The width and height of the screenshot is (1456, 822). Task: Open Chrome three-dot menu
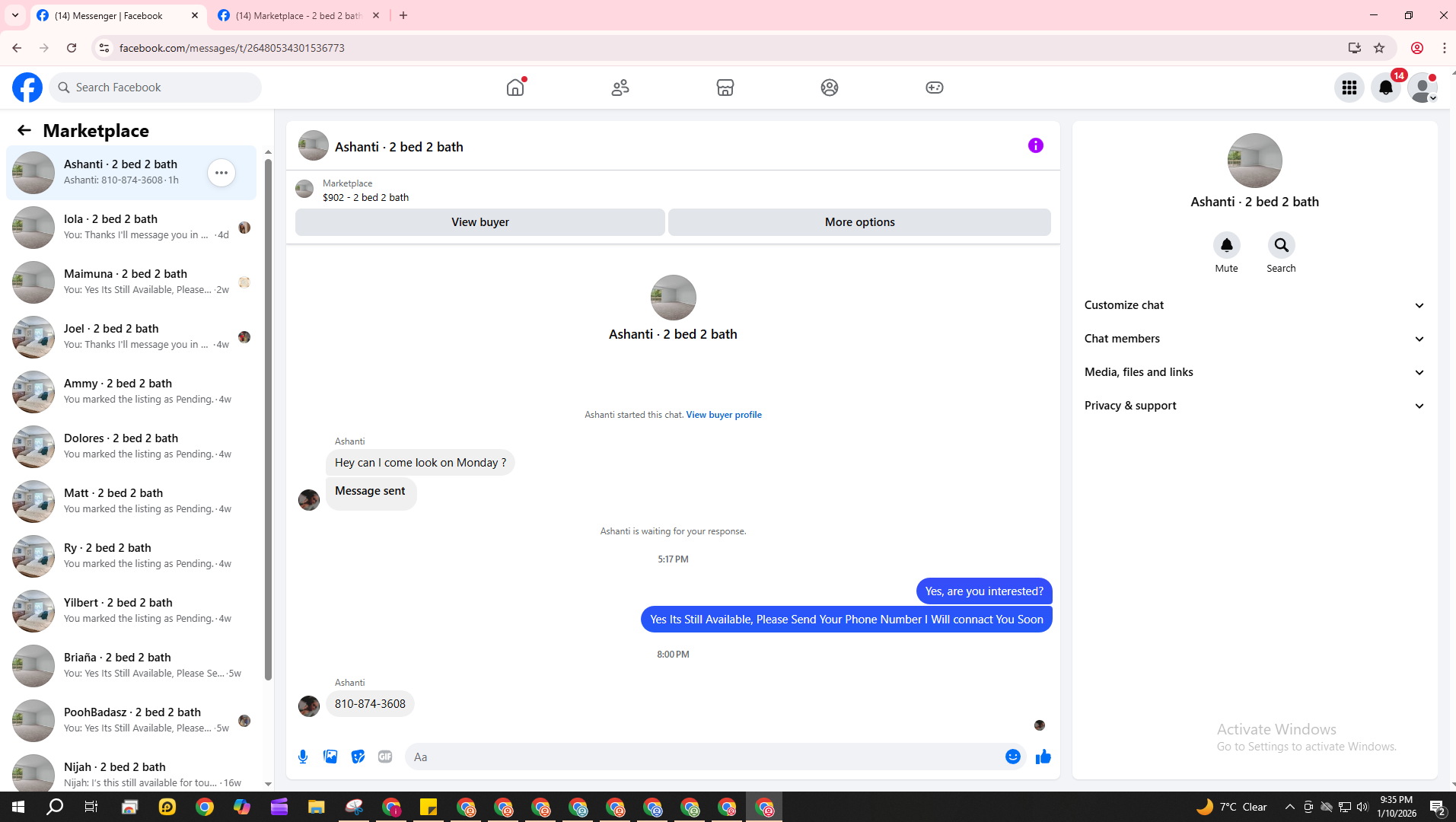1444,48
